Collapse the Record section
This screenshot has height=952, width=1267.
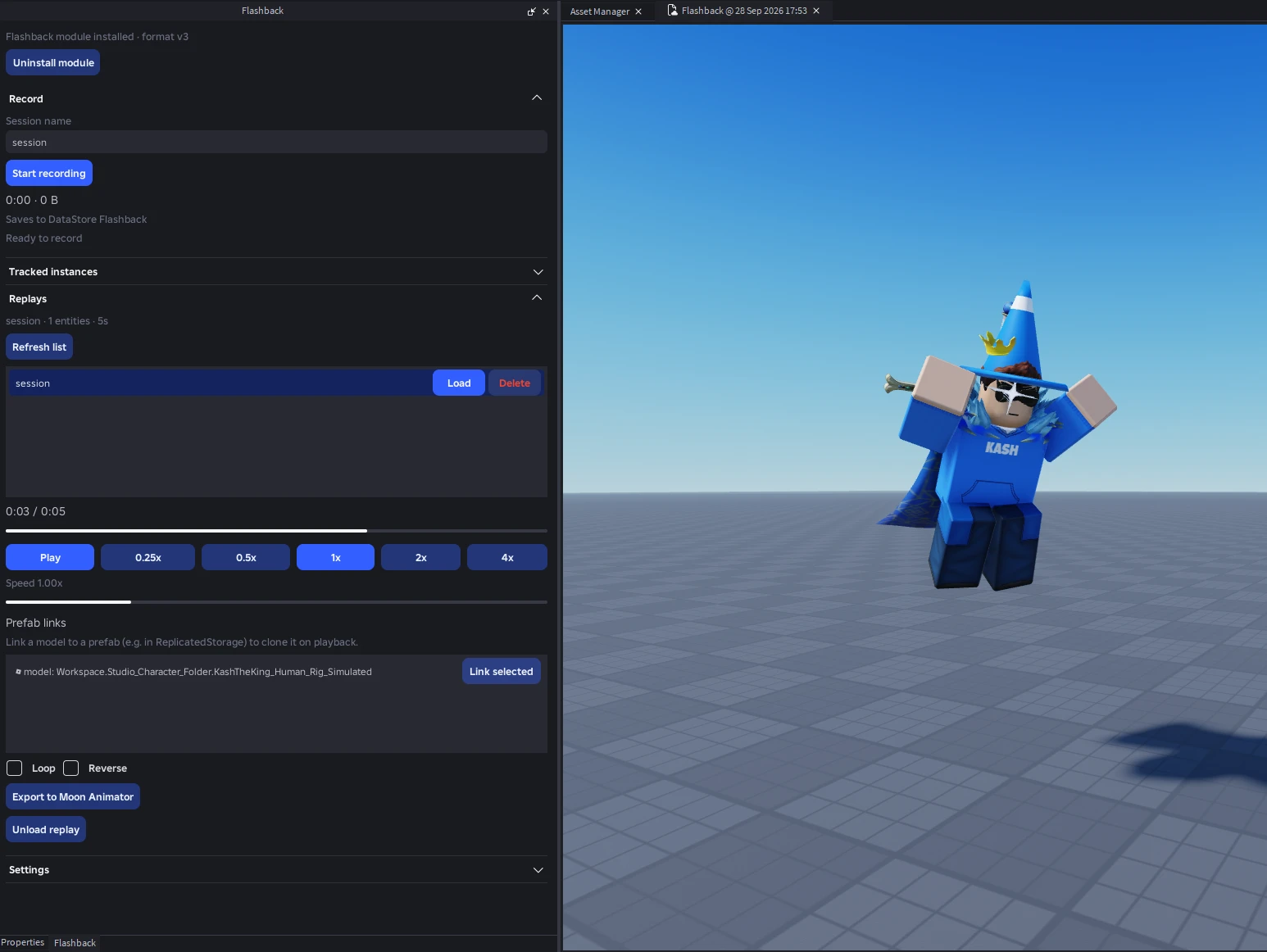(x=537, y=98)
